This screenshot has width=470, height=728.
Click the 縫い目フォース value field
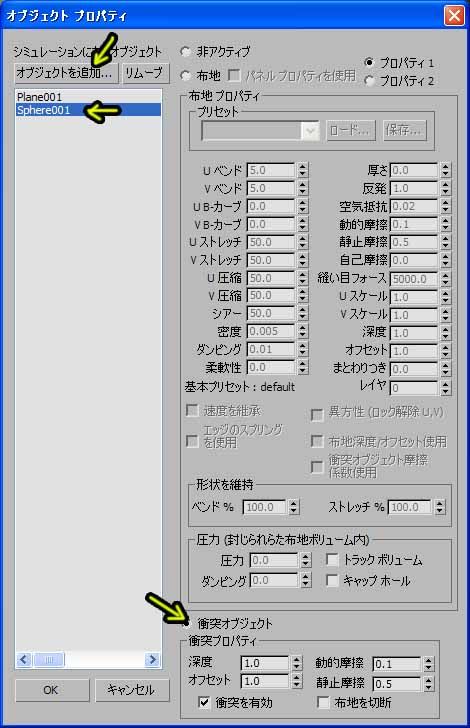pyautogui.click(x=414, y=279)
